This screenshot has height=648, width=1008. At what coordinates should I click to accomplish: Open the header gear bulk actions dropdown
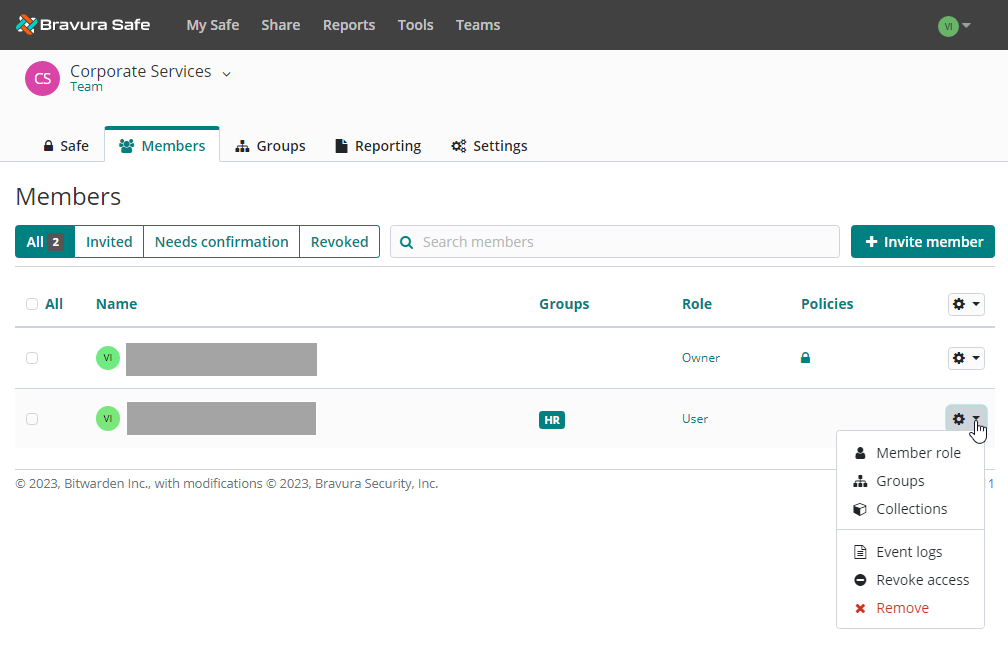965,304
